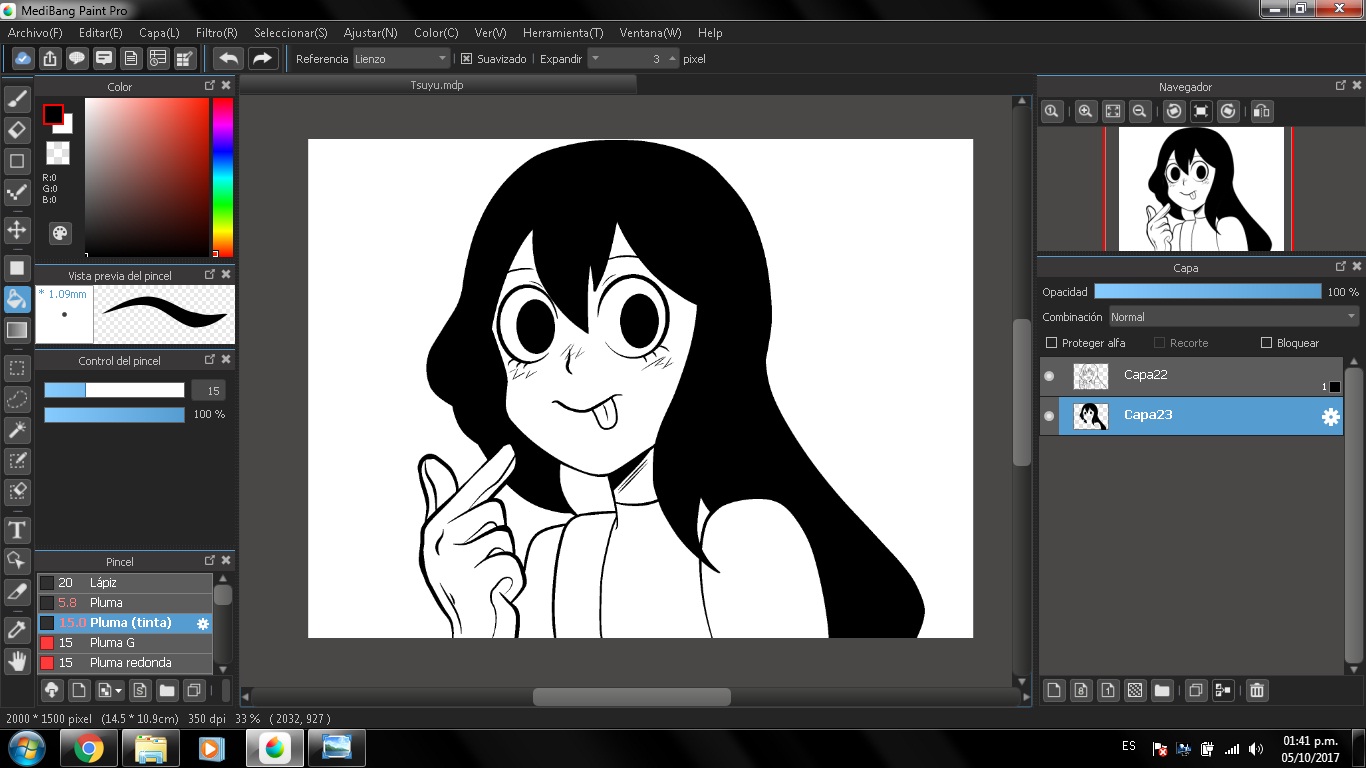This screenshot has height=768, width=1366.
Task: Select the rectangular Selection tool
Action: (17, 368)
